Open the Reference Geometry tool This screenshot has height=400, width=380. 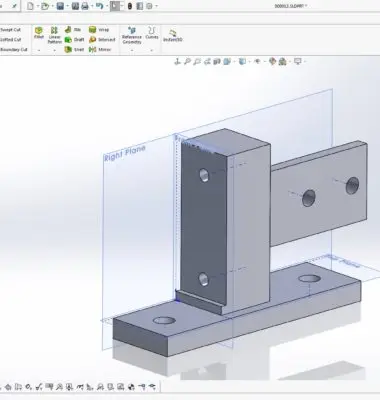click(x=132, y=35)
